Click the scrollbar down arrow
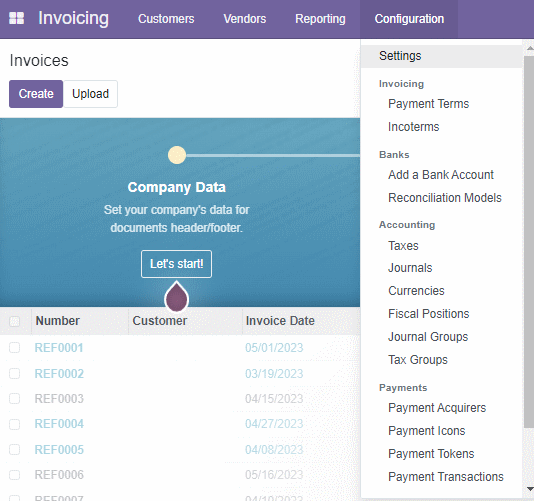Screen dimensions: 534x501 530,489
